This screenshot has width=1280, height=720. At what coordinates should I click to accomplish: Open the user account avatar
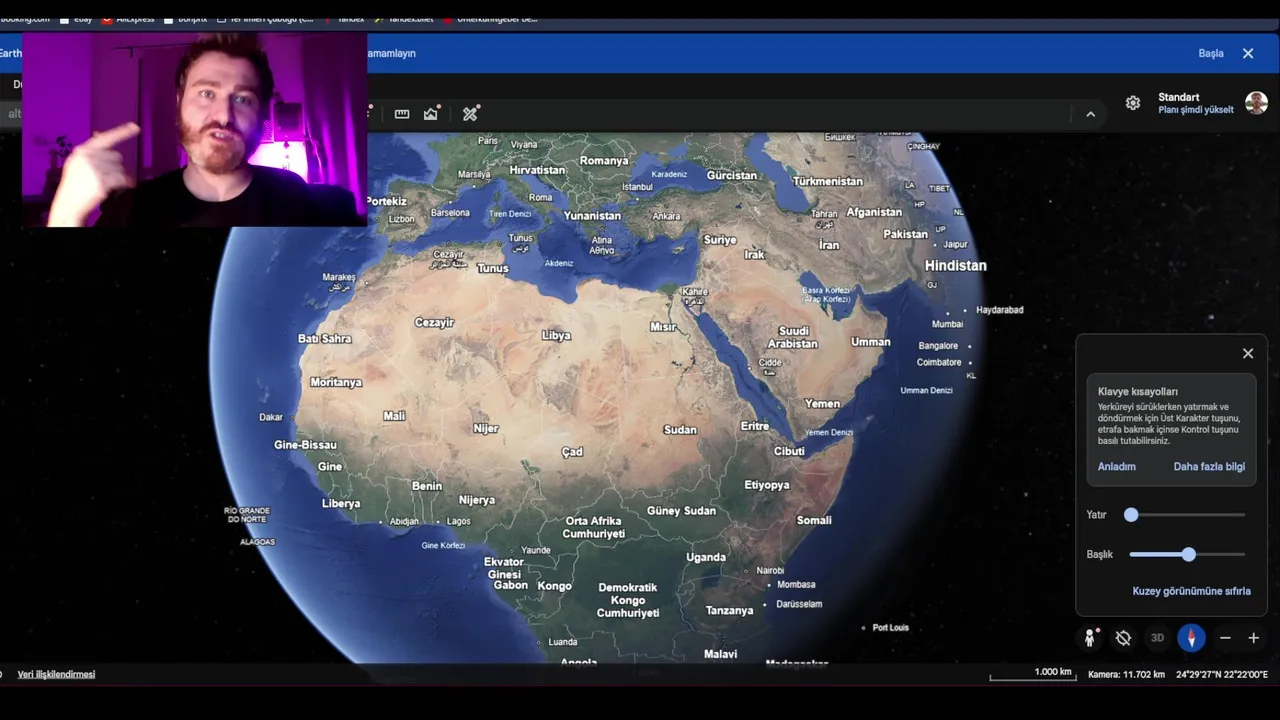(x=1257, y=103)
